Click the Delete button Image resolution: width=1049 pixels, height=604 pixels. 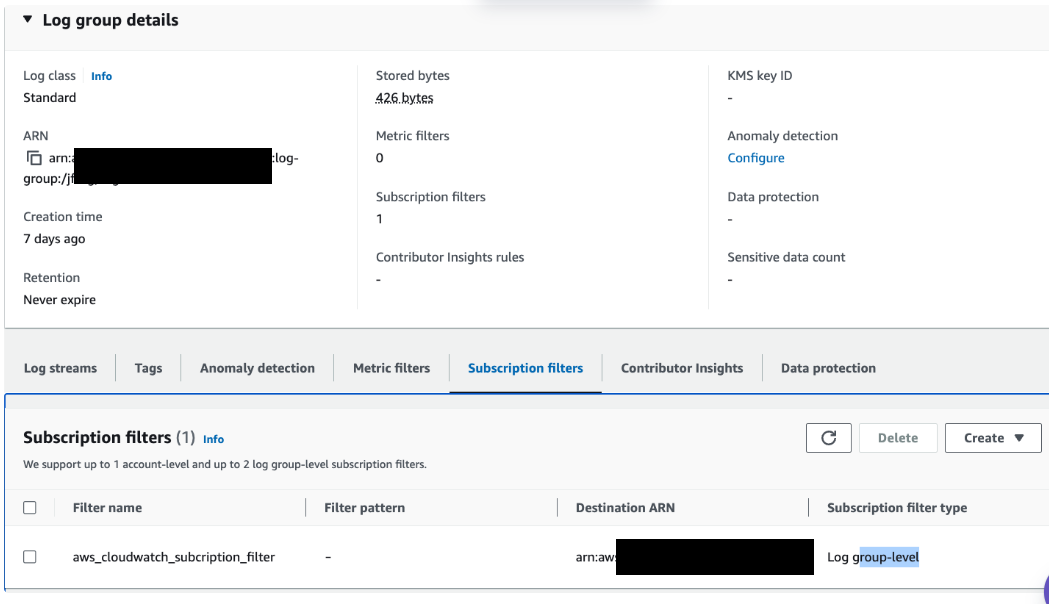897,437
